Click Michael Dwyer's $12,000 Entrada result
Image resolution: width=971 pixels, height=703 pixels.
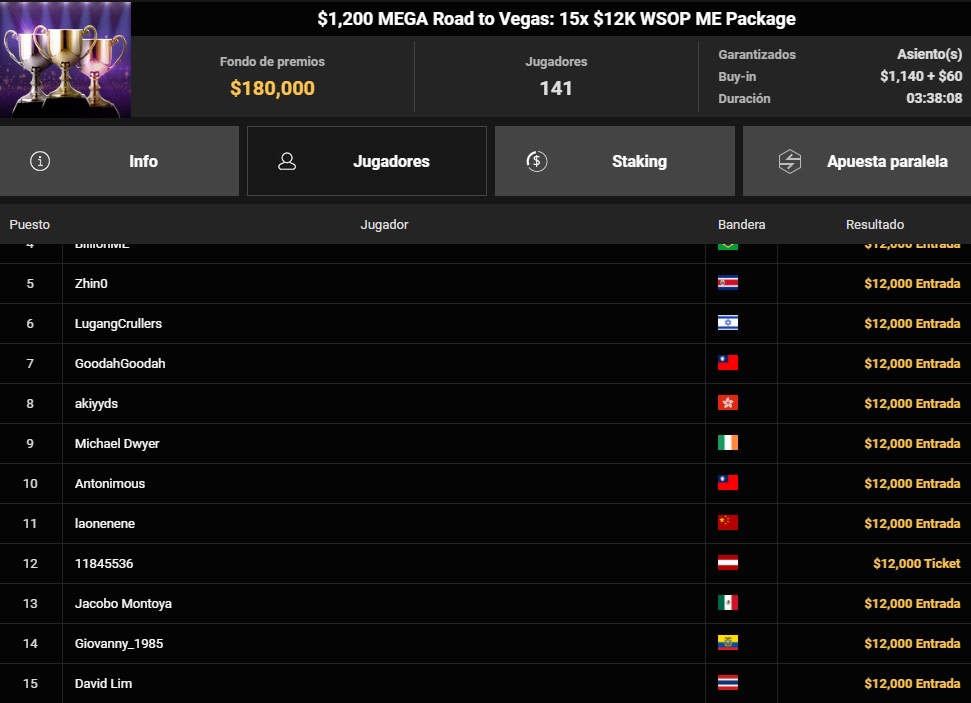pyautogui.click(x=912, y=443)
